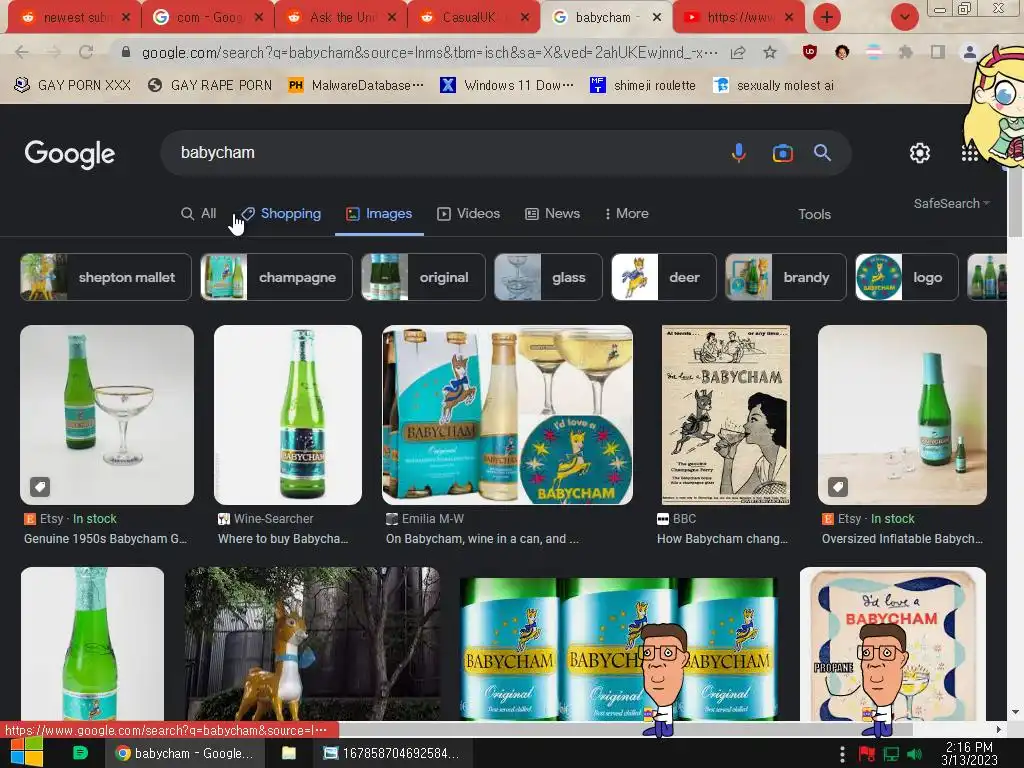1024x768 pixels.
Task: Open the uBlock Origin extension icon
Action: [810, 52]
